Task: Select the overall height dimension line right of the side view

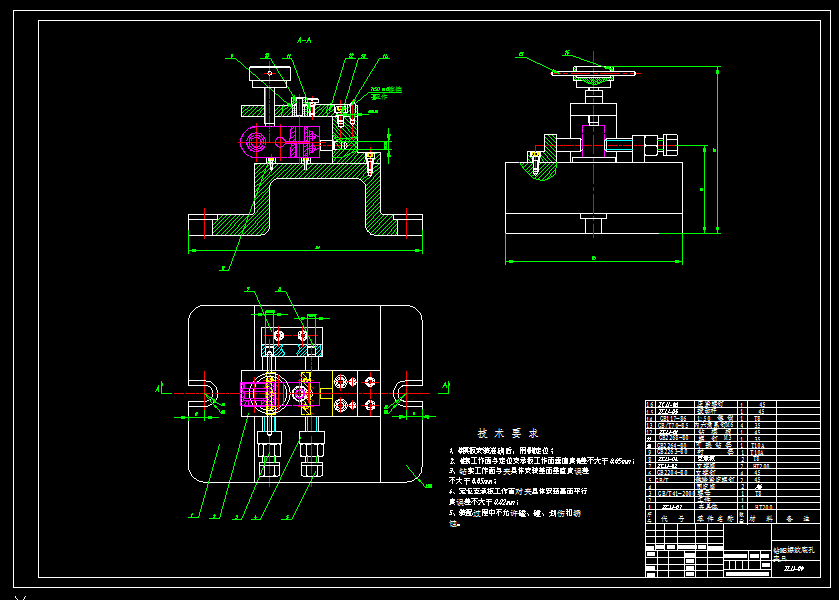Action: pos(718,150)
